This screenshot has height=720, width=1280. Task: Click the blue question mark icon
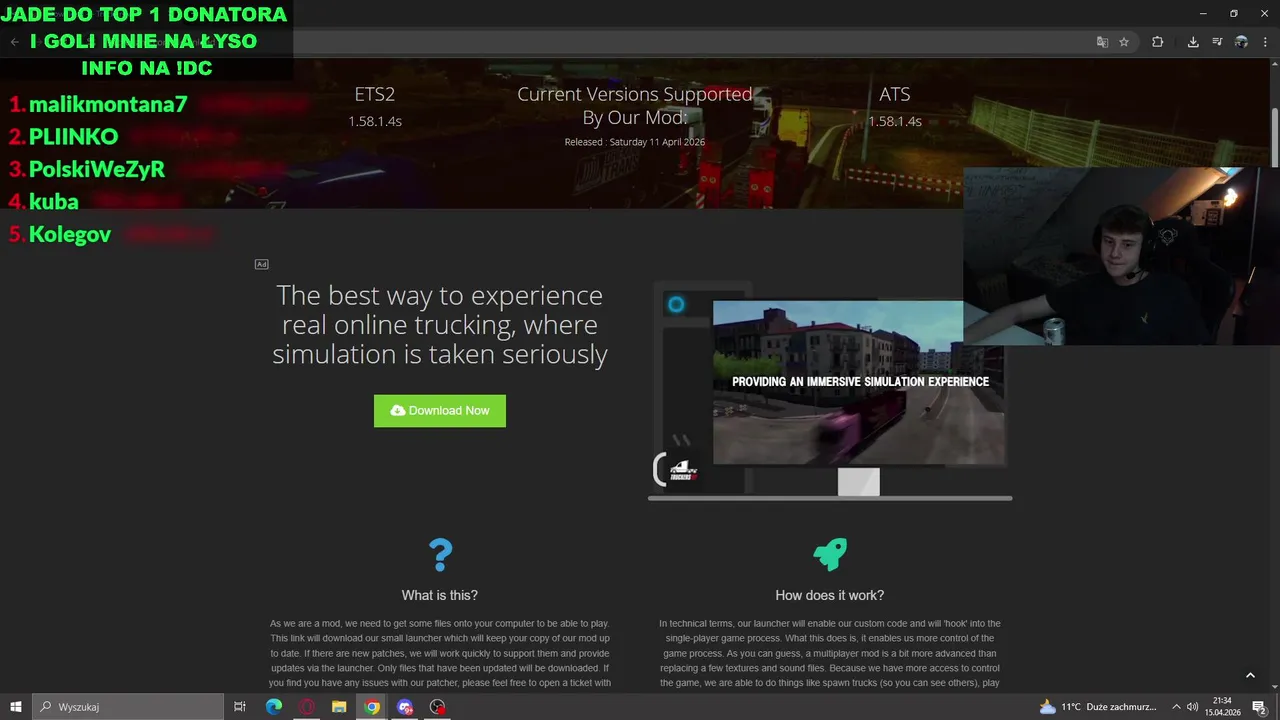point(440,555)
